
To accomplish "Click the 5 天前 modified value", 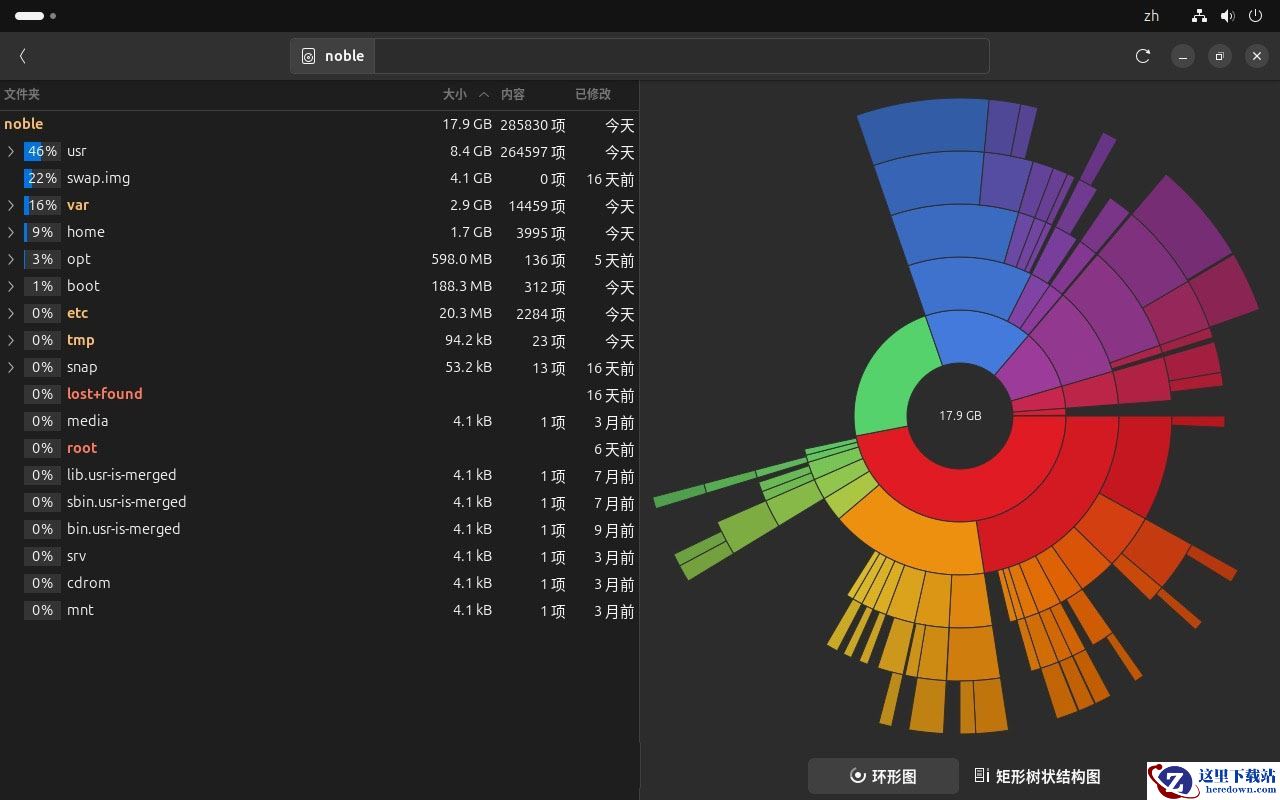I will 614,260.
